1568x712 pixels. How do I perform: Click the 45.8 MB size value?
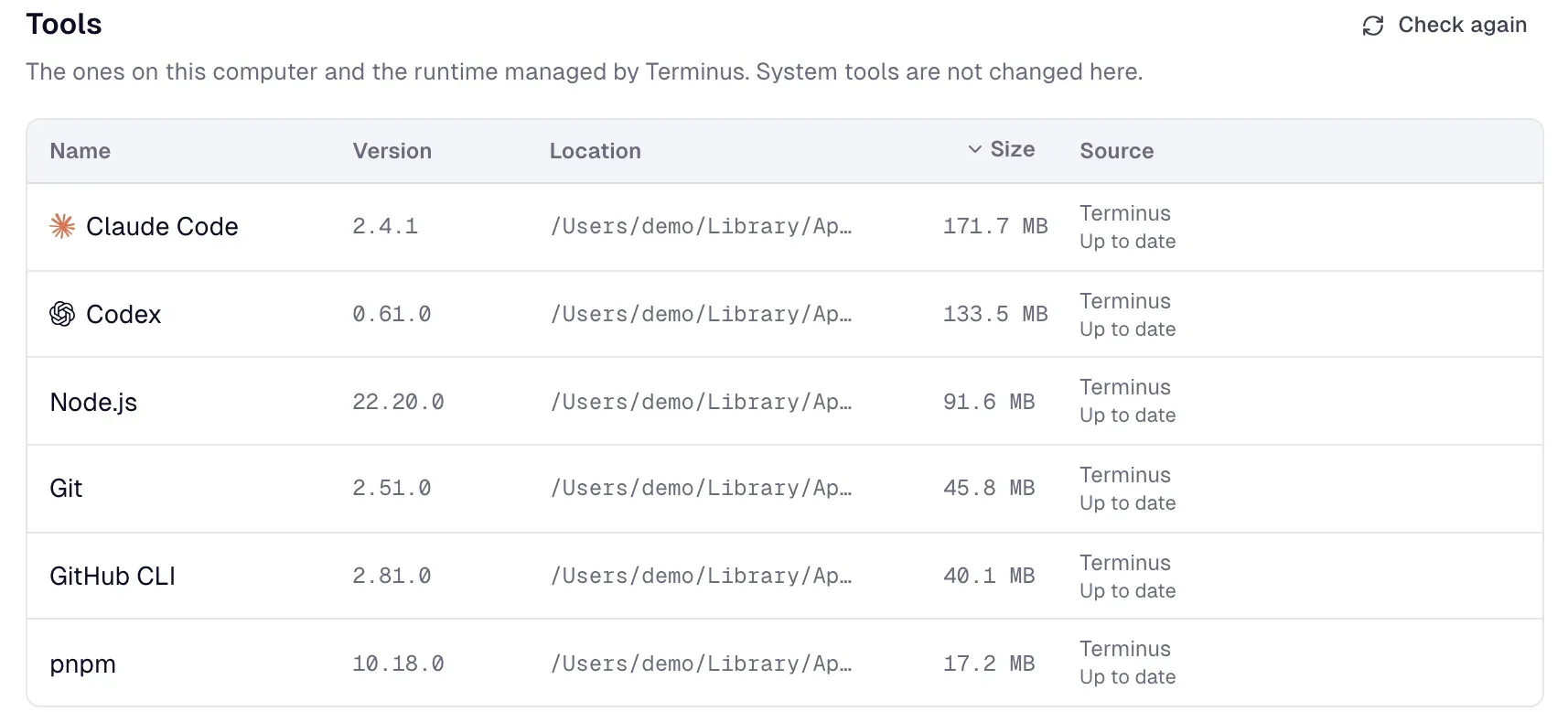[989, 488]
